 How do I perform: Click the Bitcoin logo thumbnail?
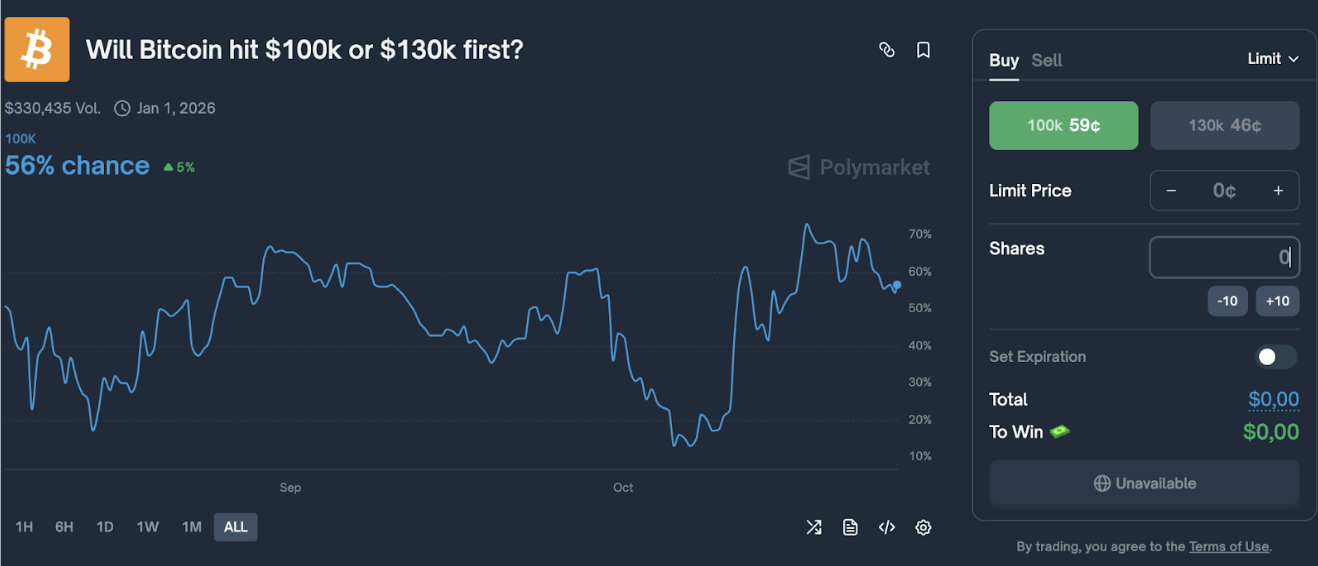click(x=37, y=49)
